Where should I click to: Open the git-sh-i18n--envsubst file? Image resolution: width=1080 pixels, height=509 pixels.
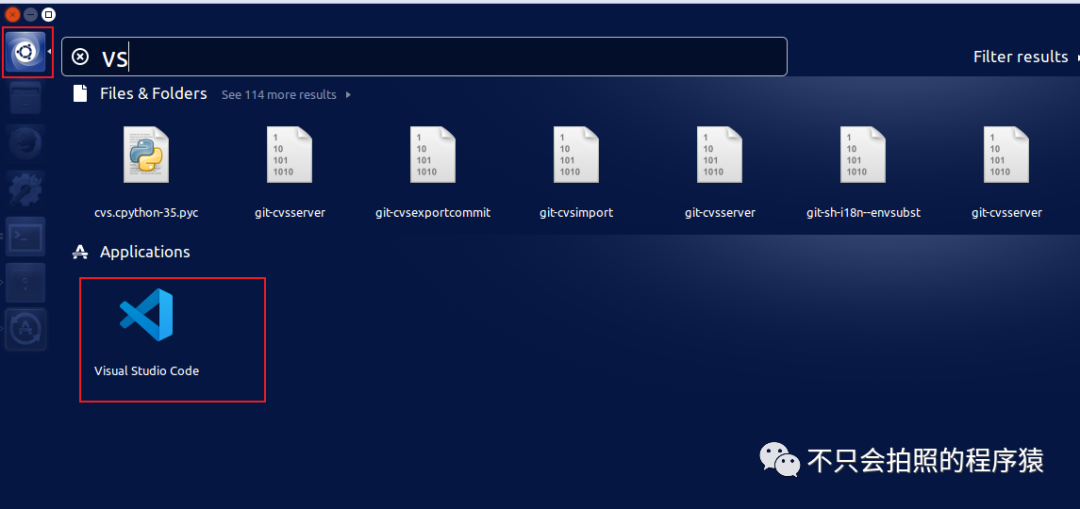point(863,172)
